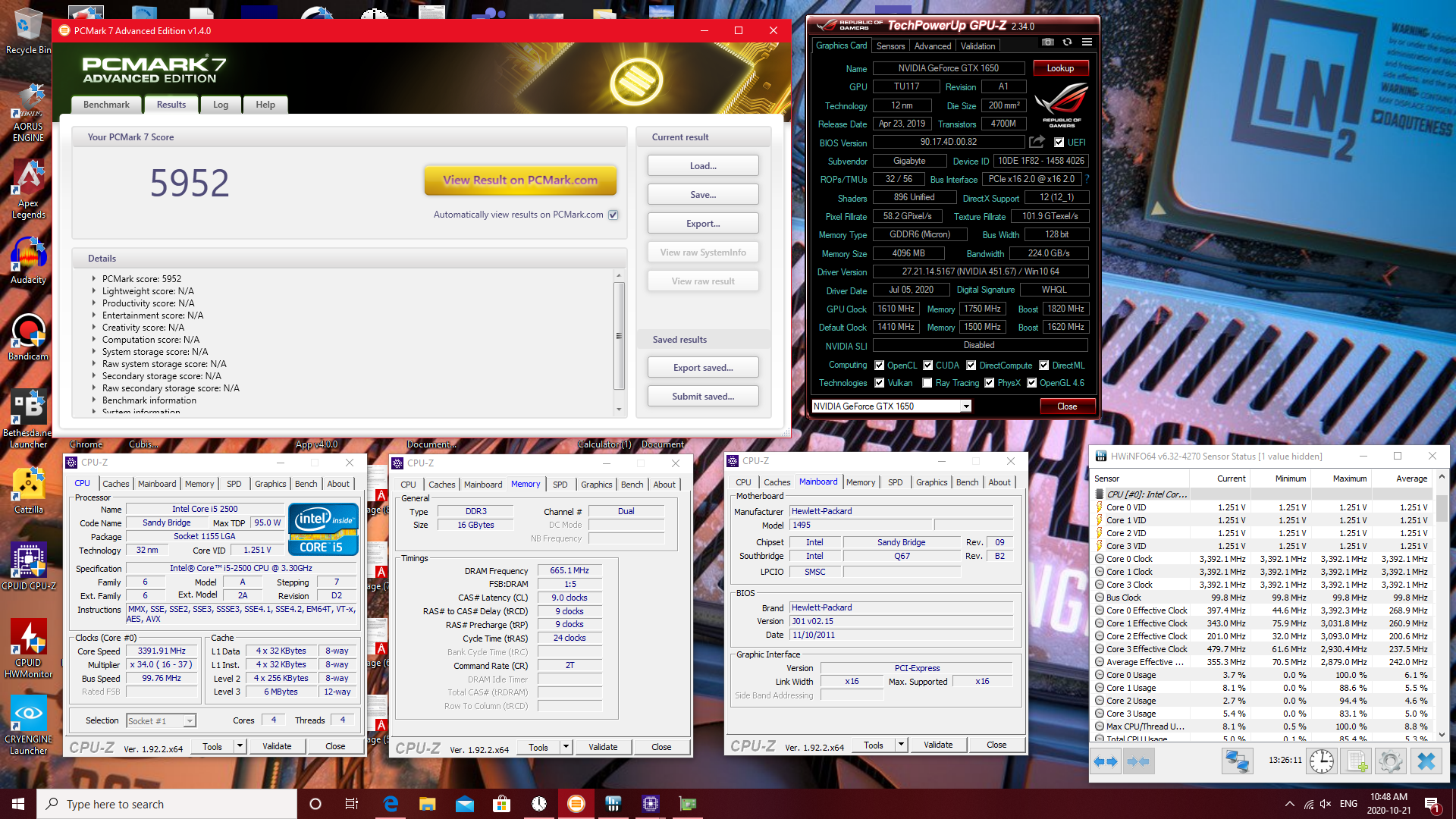Click the Export... button in PCMark

[x=703, y=224]
